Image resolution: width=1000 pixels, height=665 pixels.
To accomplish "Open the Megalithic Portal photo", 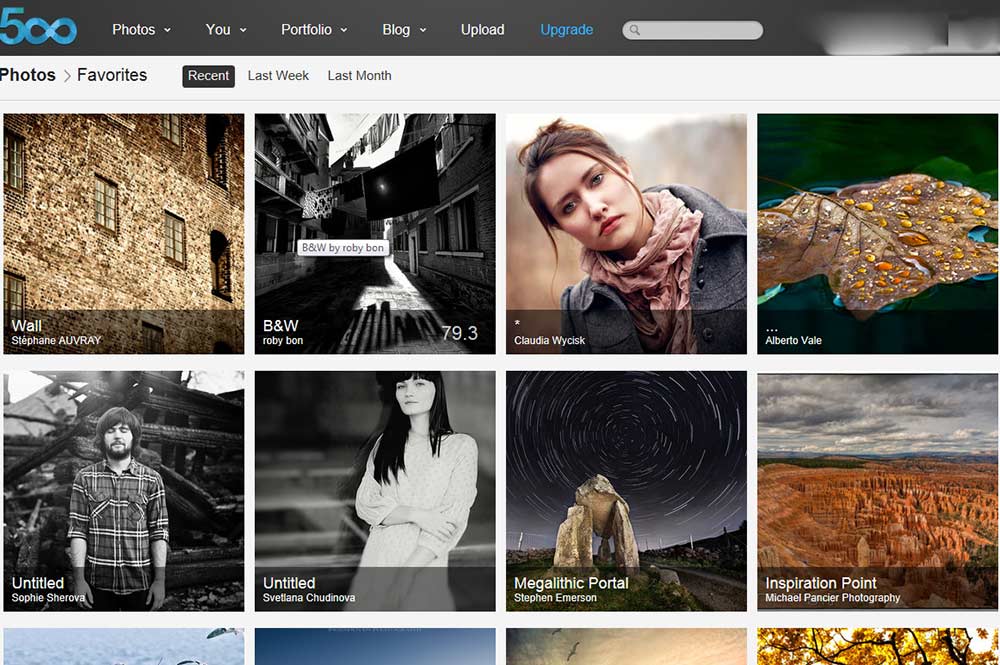I will pyautogui.click(x=626, y=492).
